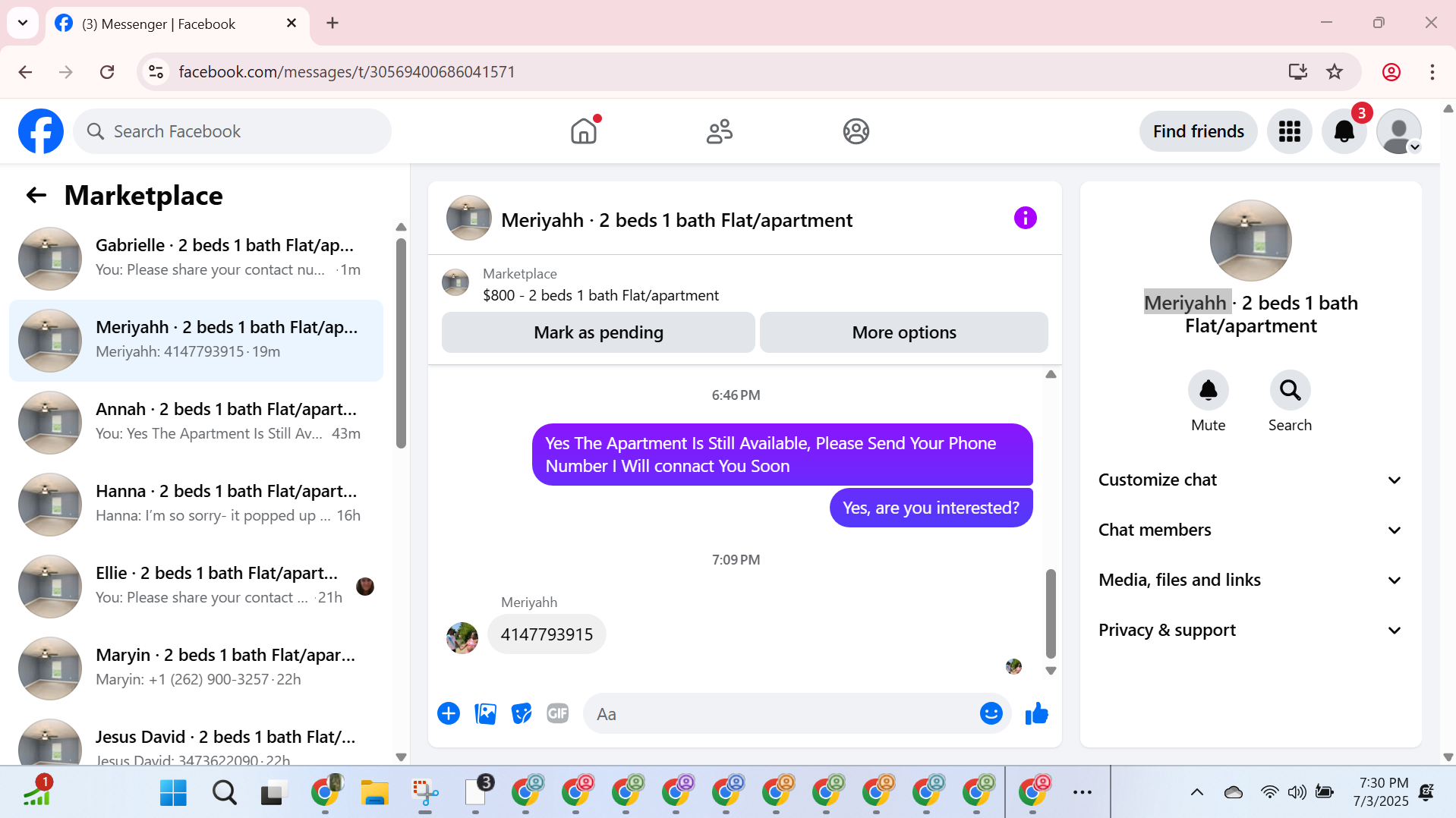Screen dimensions: 1456x818
Task: Expand Chat members section
Action: coord(1250,530)
